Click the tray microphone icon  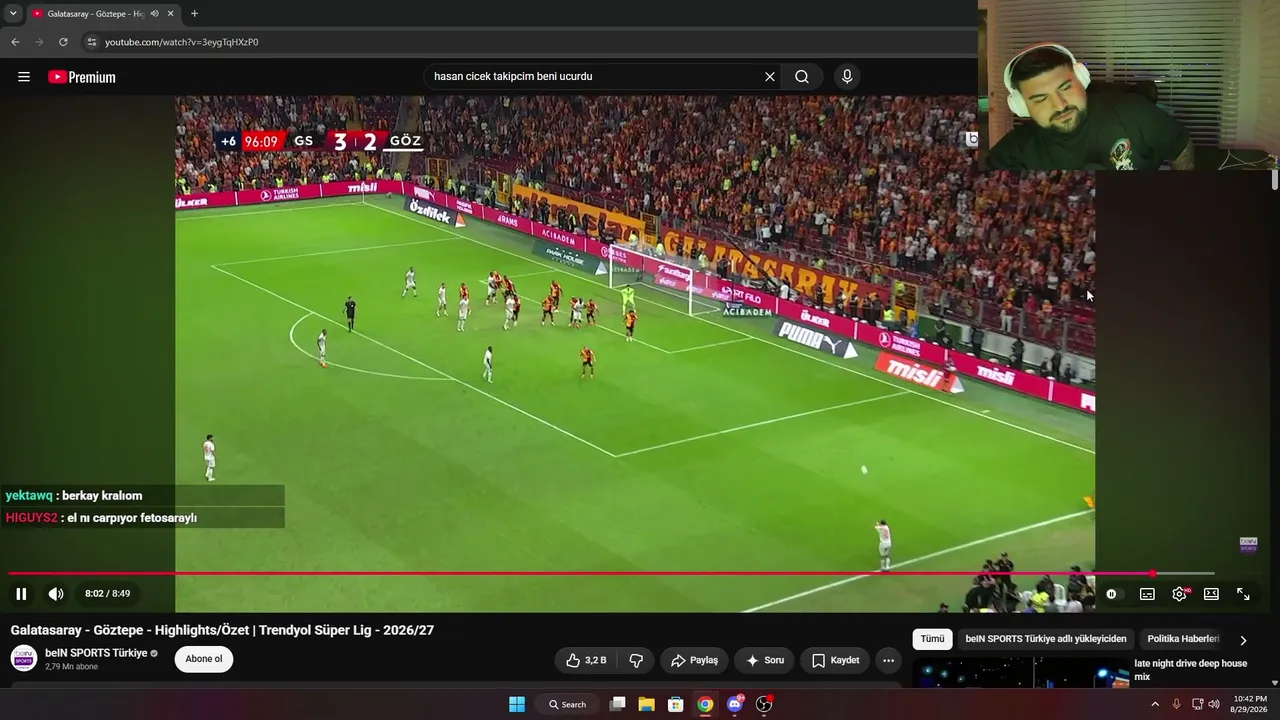(1177, 704)
